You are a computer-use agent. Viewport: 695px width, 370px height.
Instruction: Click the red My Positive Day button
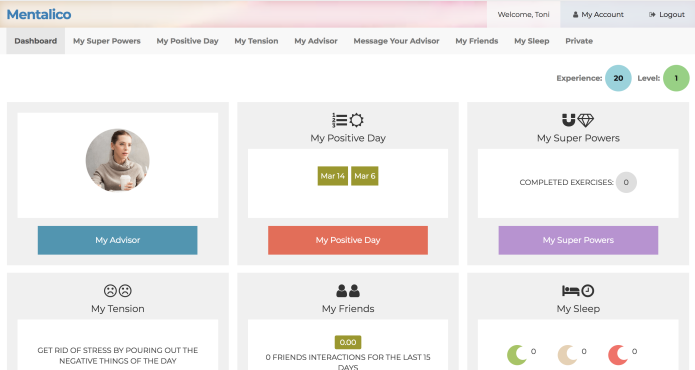(348, 240)
